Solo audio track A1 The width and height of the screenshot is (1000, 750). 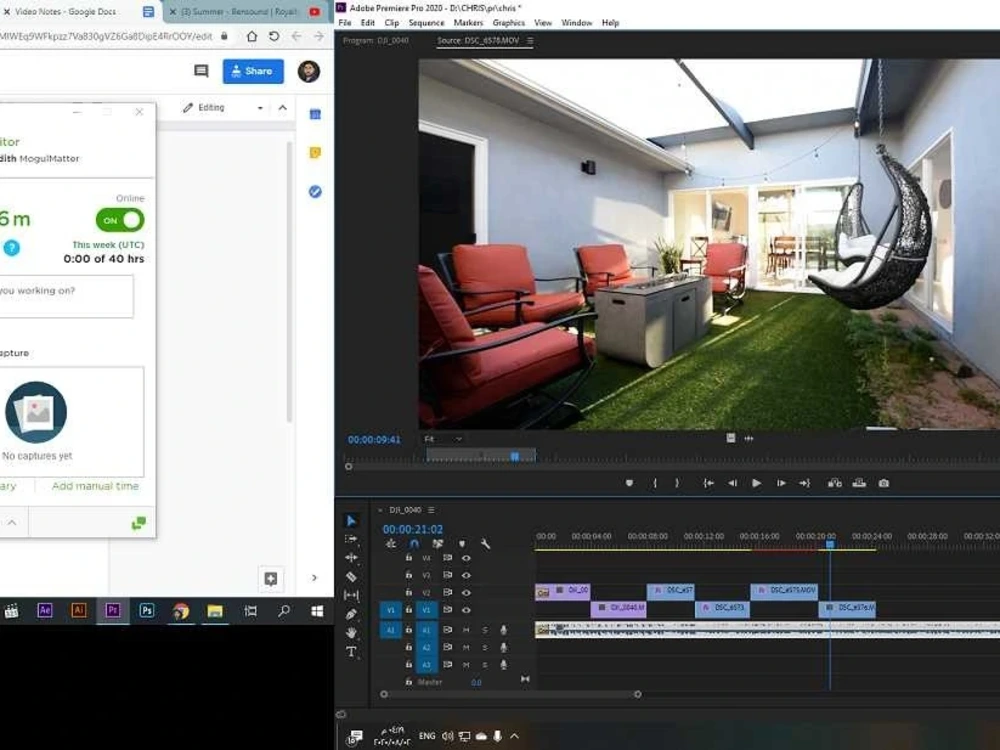coord(485,630)
